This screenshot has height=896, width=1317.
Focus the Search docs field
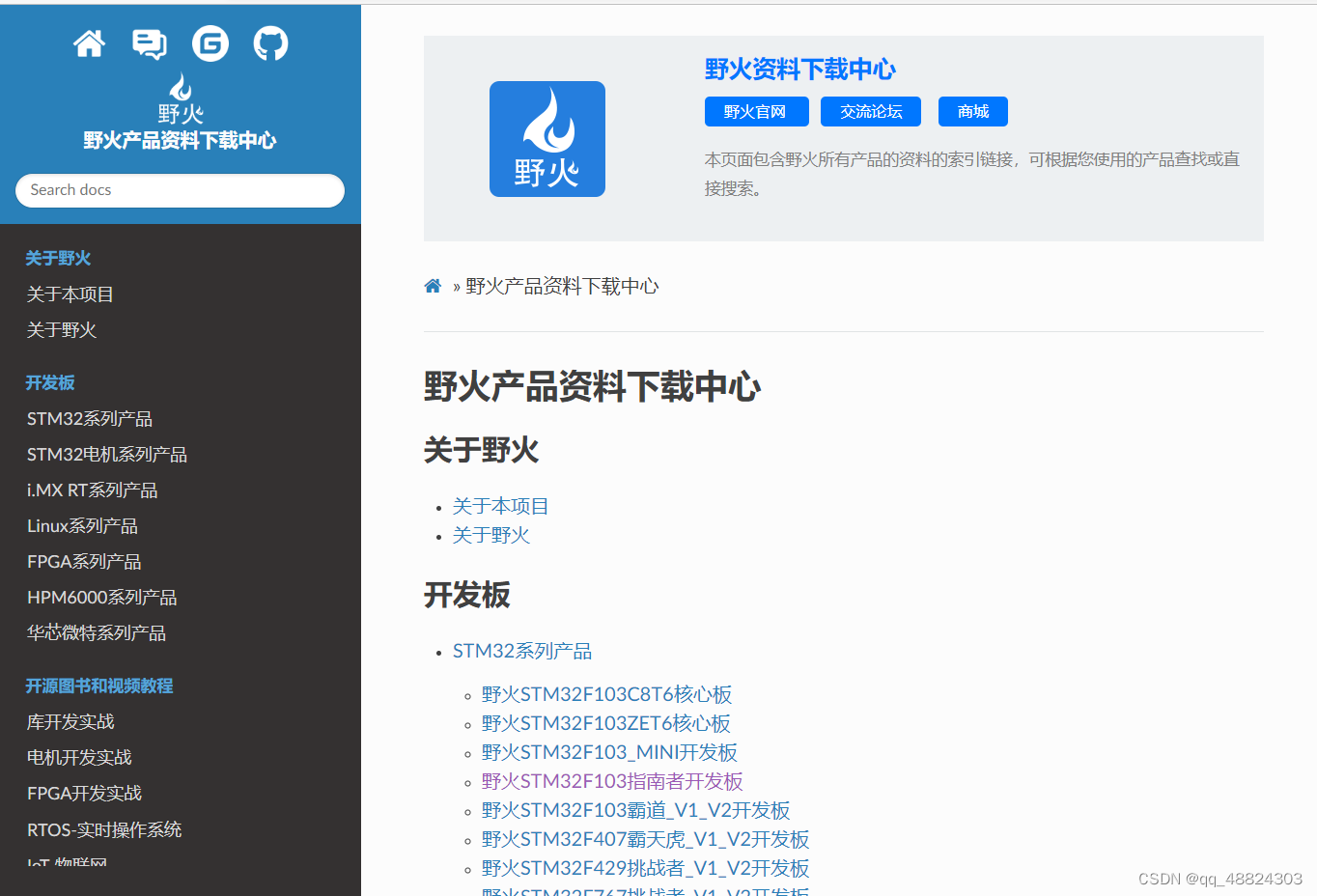coord(180,190)
